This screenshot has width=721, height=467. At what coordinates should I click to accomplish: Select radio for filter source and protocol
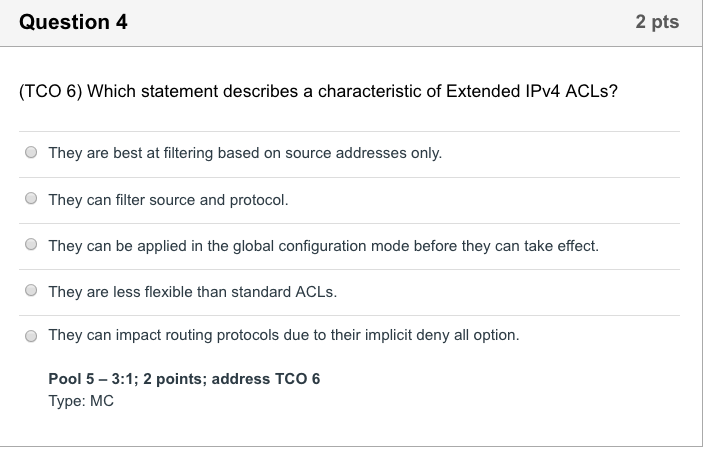(31, 198)
